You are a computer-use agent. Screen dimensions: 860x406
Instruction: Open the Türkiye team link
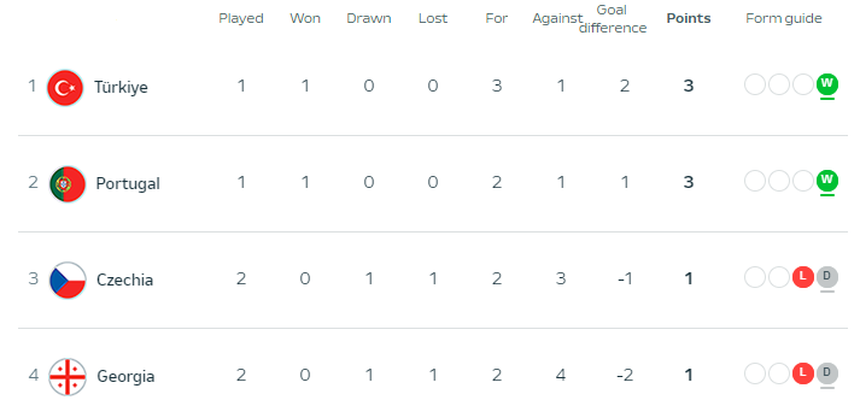click(121, 87)
